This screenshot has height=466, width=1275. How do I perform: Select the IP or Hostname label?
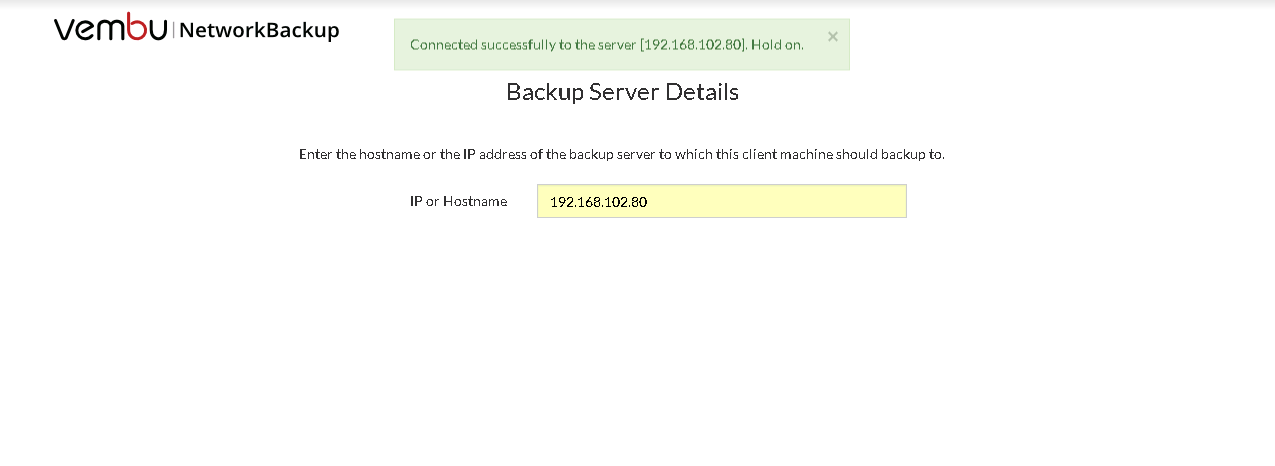[x=458, y=201]
